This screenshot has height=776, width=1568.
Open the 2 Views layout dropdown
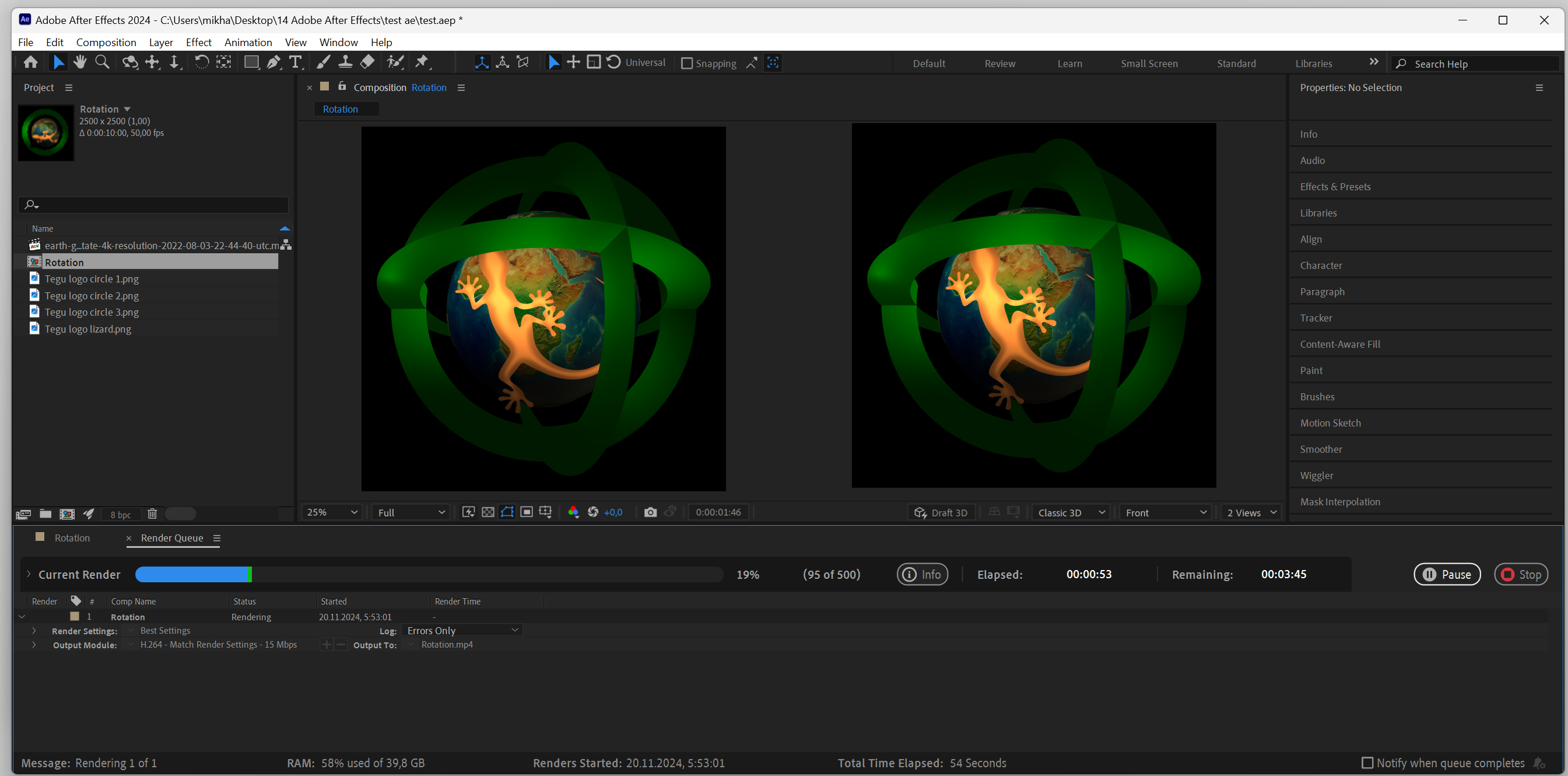tap(1251, 513)
